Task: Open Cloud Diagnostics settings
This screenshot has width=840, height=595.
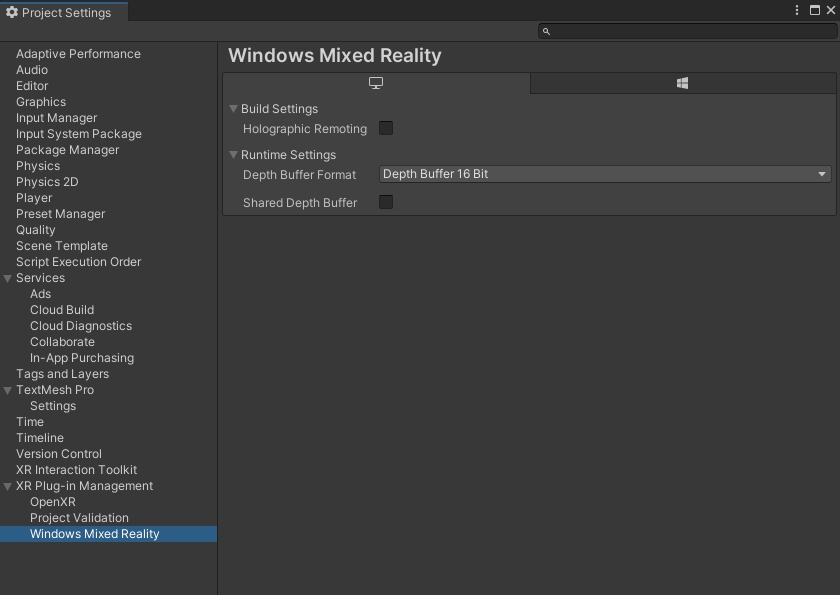Action: 81,326
